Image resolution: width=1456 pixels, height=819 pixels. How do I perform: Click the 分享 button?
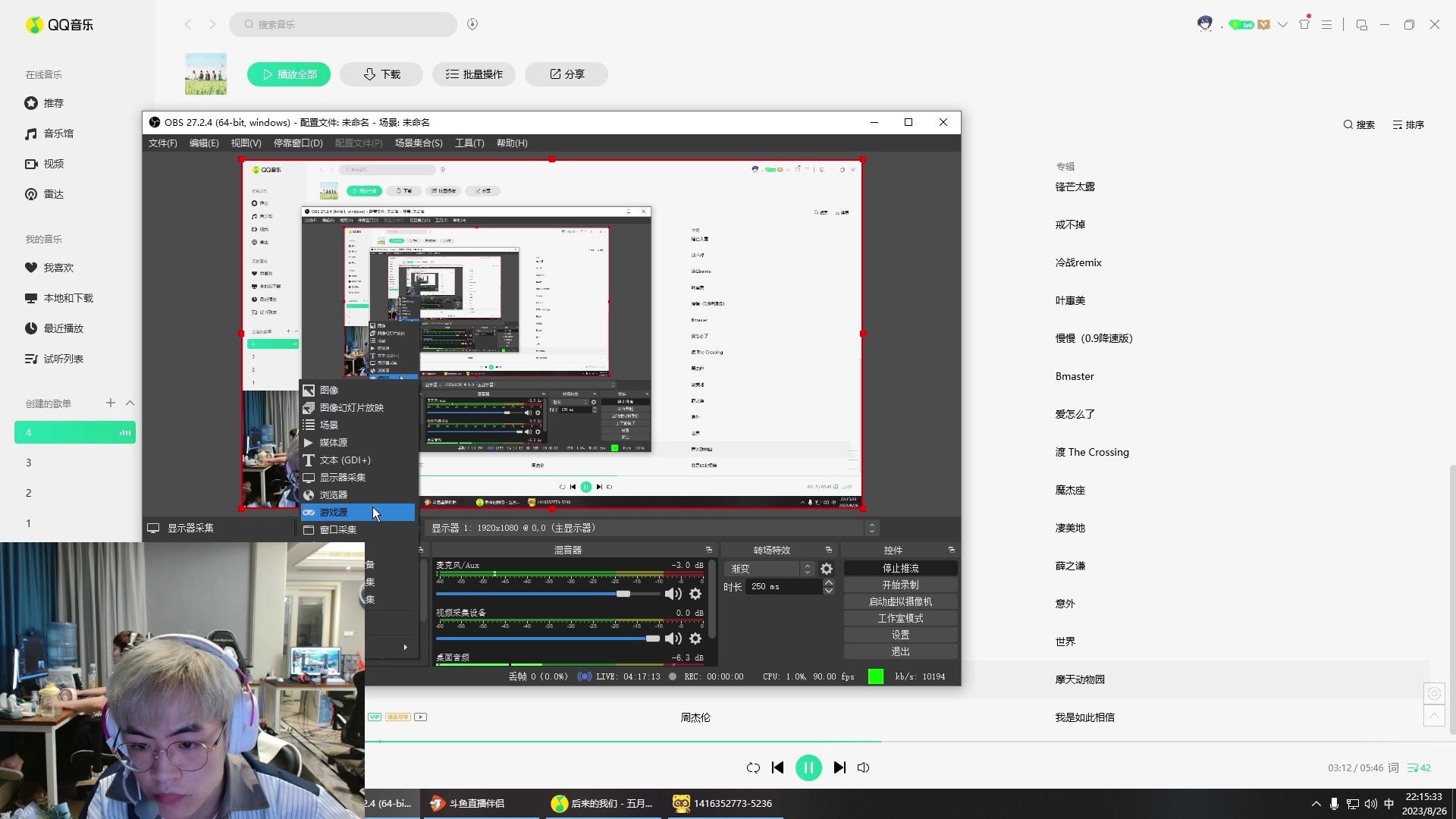point(566,74)
